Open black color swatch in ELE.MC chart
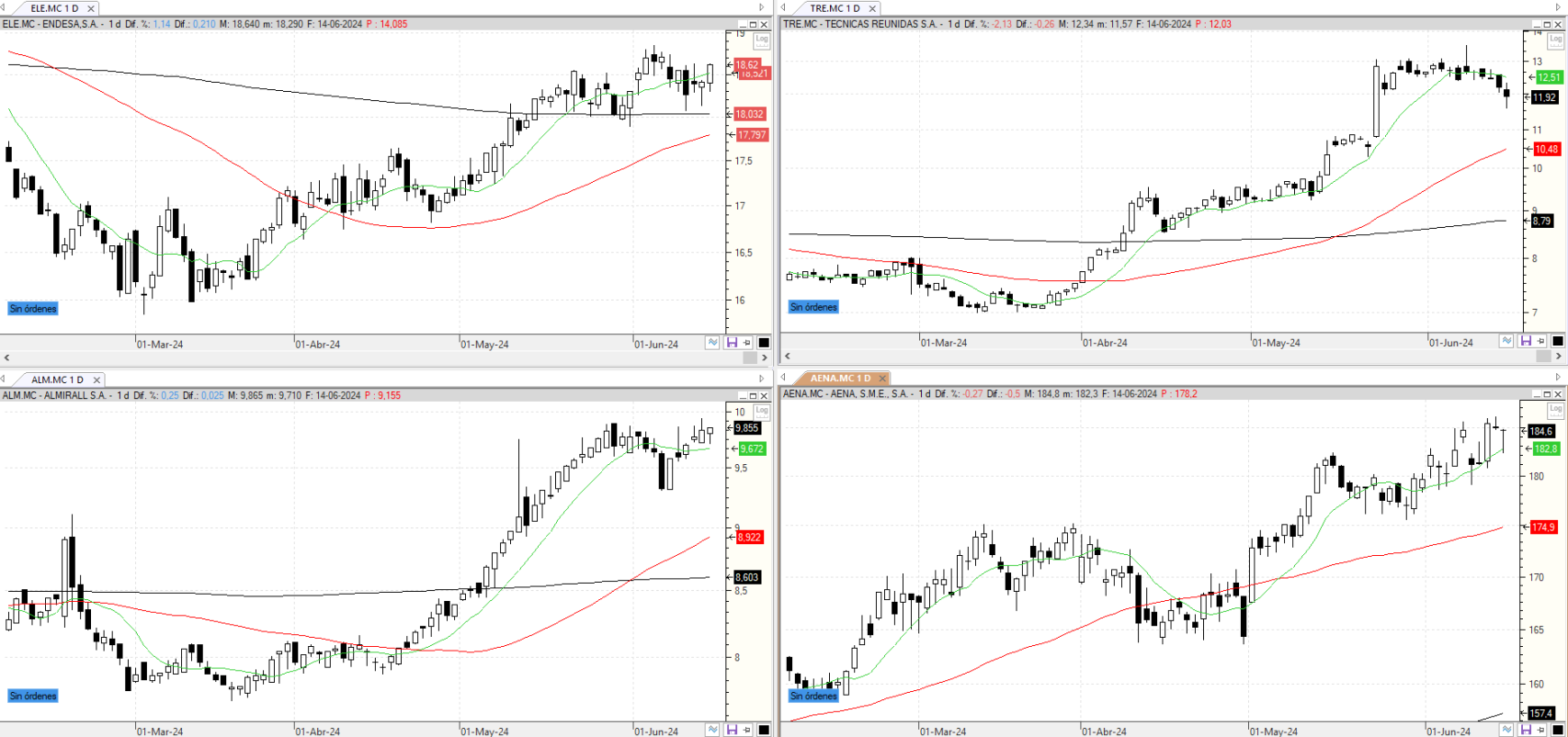This screenshot has height=737, width=1568. [x=764, y=343]
